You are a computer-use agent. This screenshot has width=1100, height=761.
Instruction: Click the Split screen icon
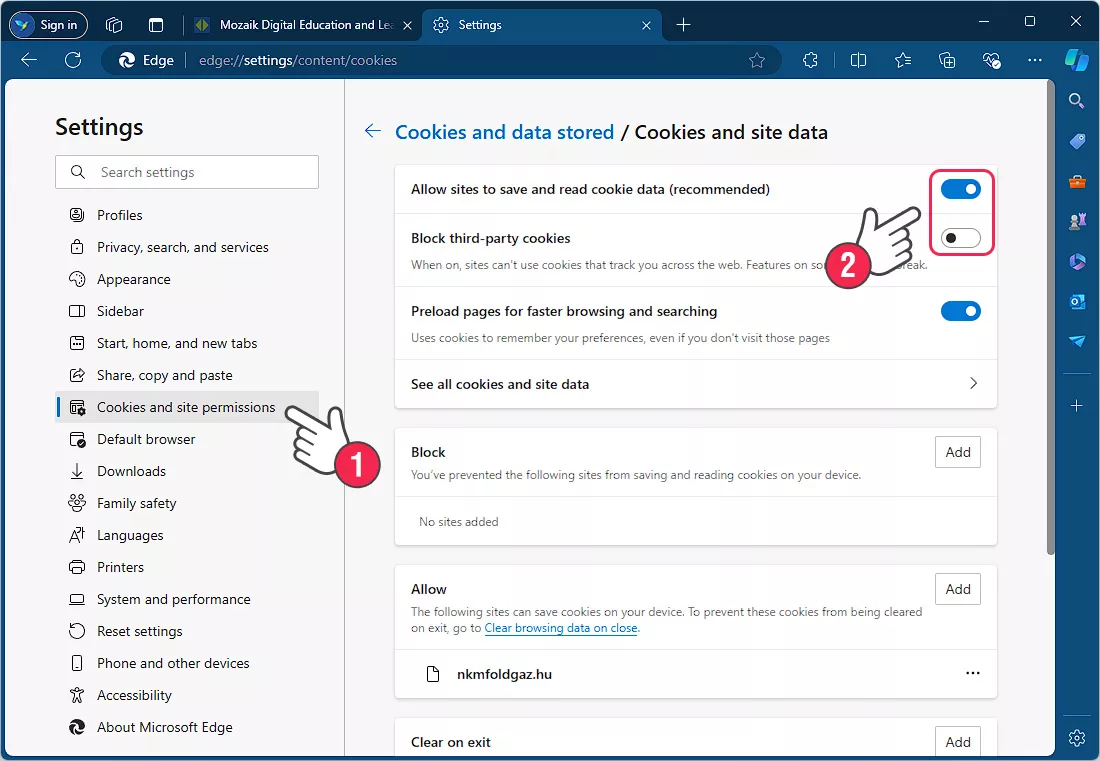point(858,60)
